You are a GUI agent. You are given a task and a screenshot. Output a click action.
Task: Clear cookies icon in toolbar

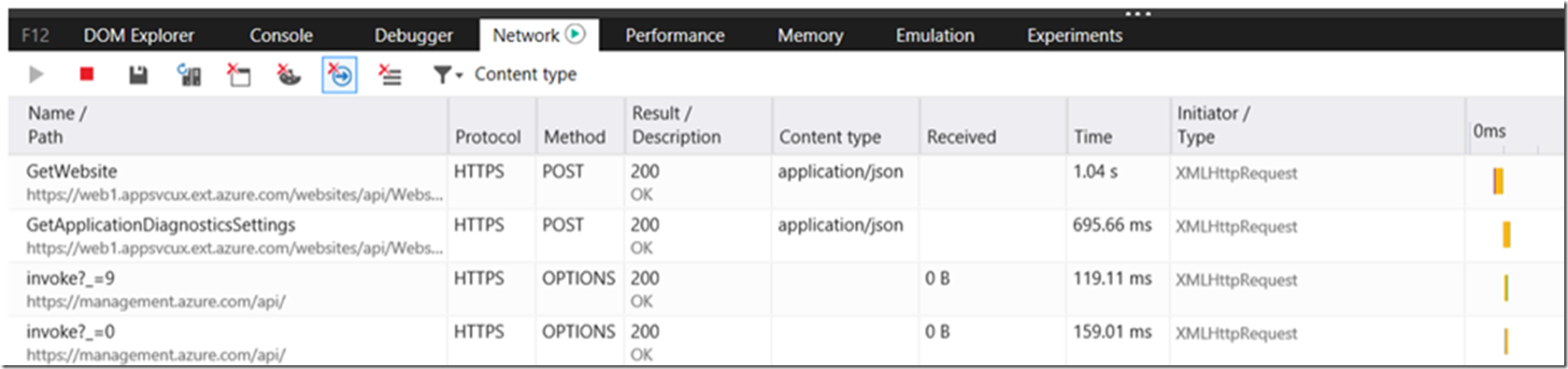289,75
